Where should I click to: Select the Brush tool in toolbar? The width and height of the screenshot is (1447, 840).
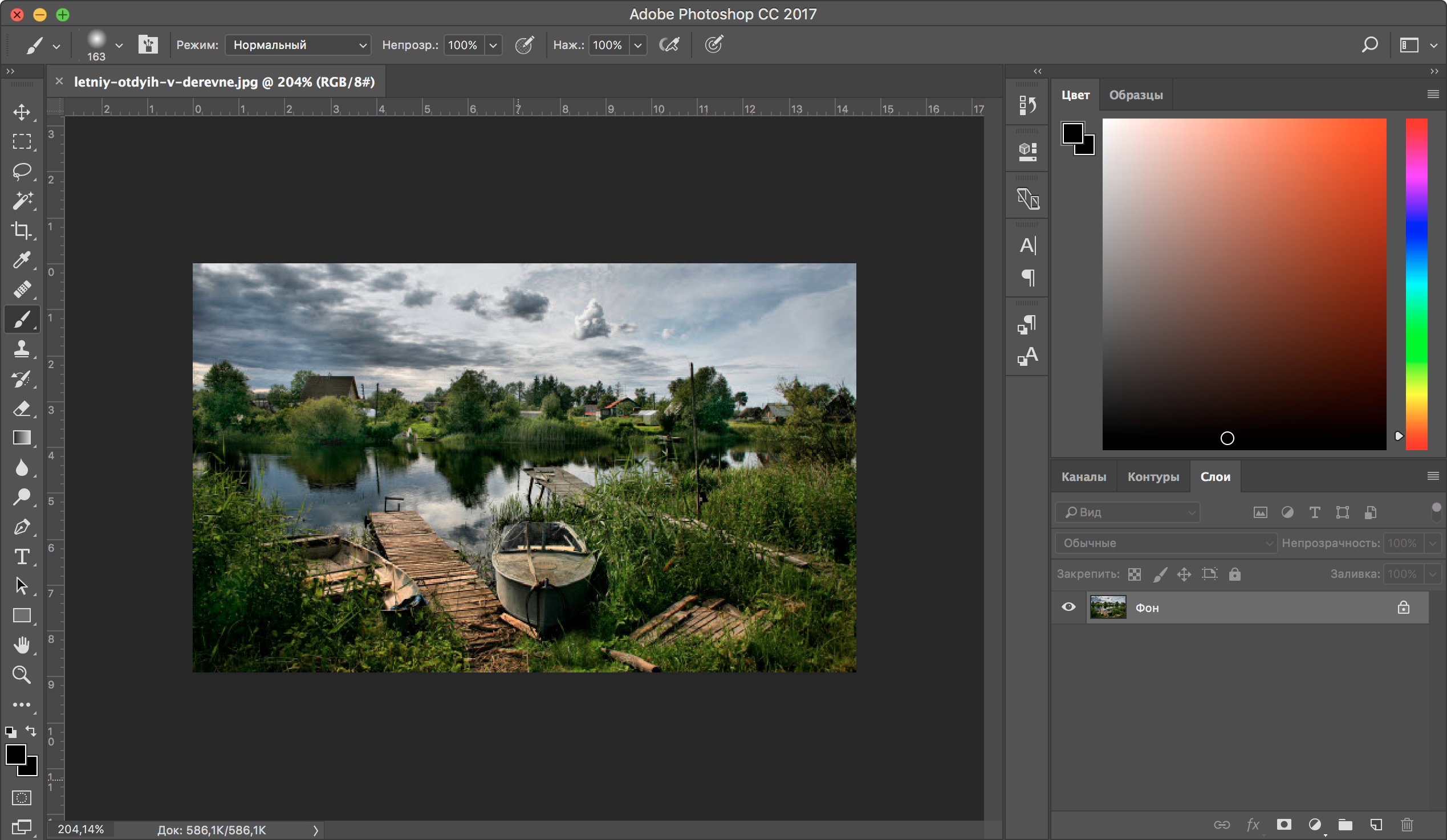tap(22, 320)
